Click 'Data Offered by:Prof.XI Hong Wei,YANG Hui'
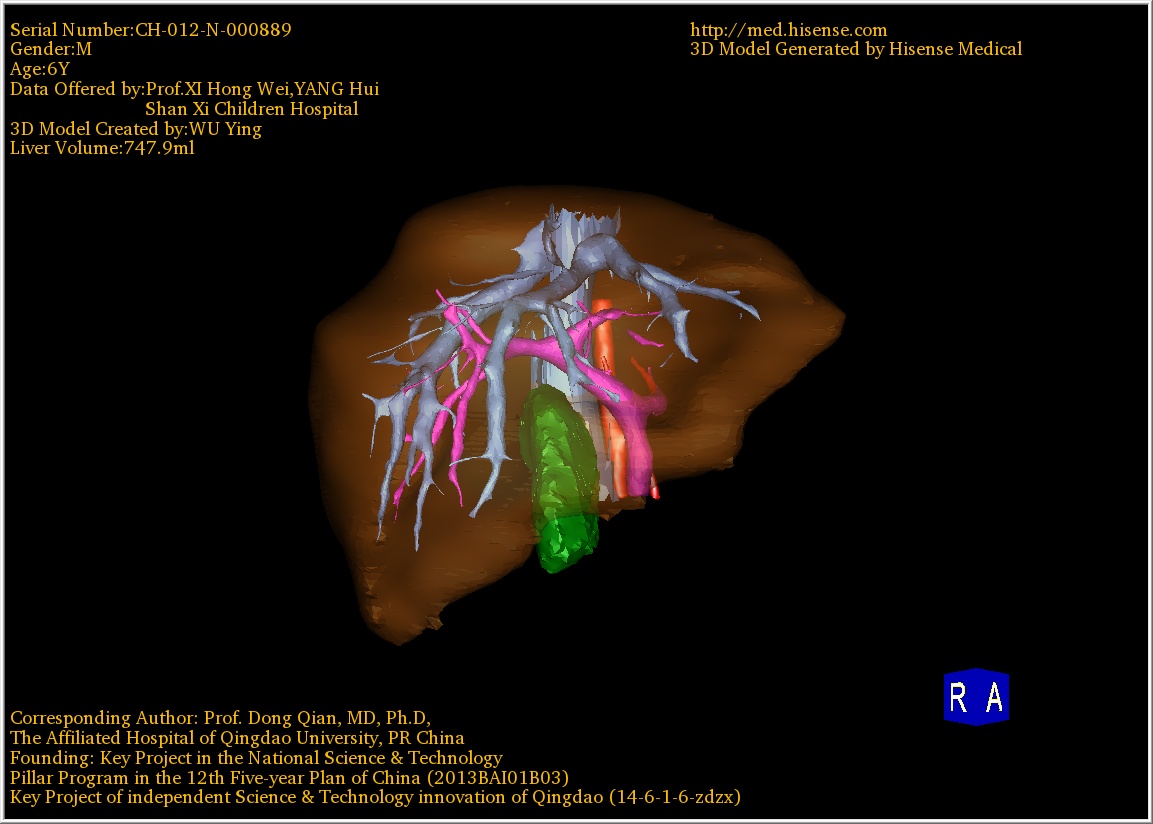Viewport: 1153px width, 824px height. pos(194,89)
